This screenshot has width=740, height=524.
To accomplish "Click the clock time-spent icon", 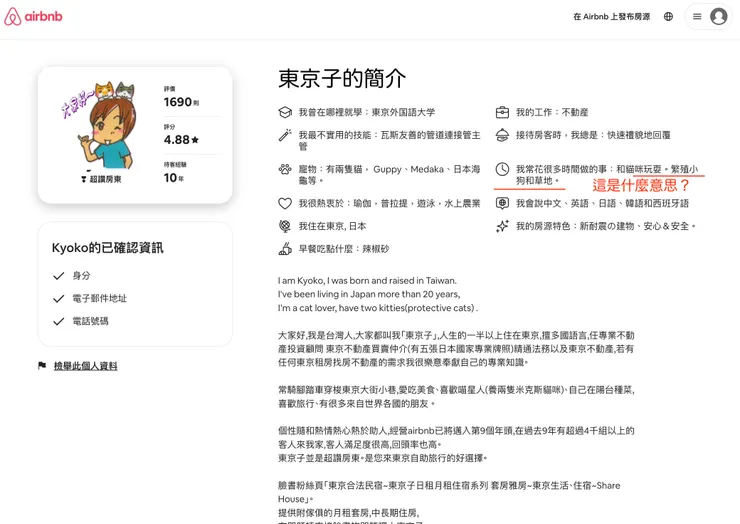I will 502,169.
